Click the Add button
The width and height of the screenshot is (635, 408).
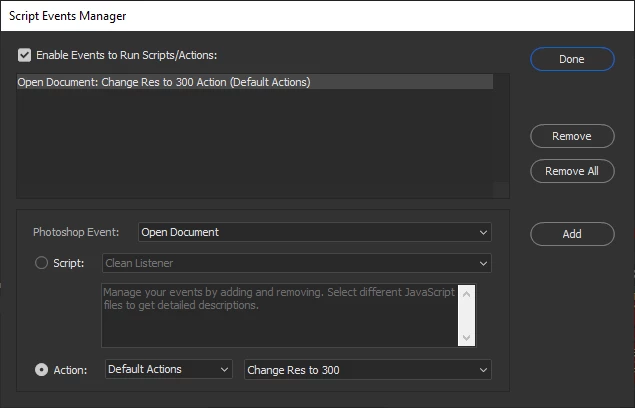[572, 234]
